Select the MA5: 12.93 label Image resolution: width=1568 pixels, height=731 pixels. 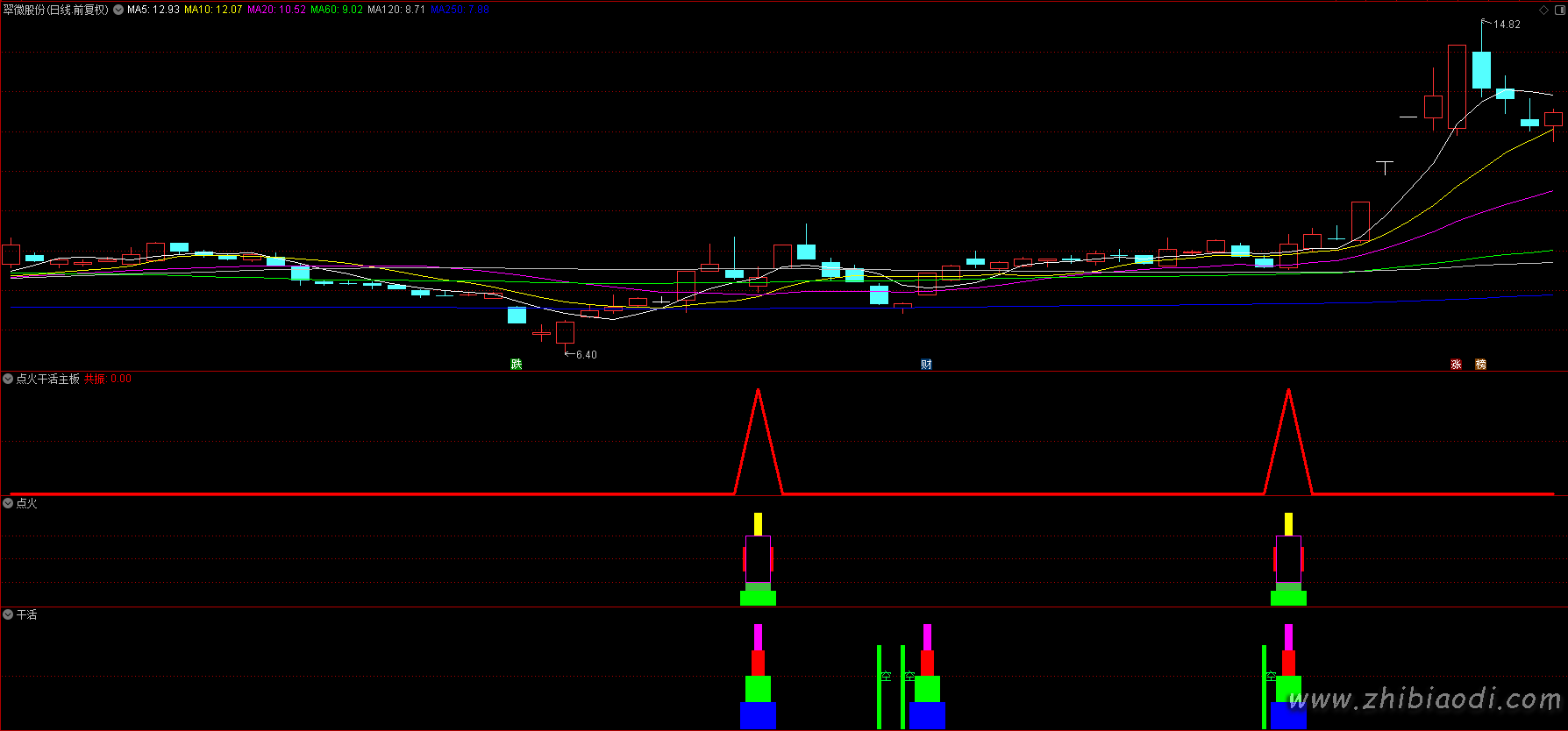[153, 10]
